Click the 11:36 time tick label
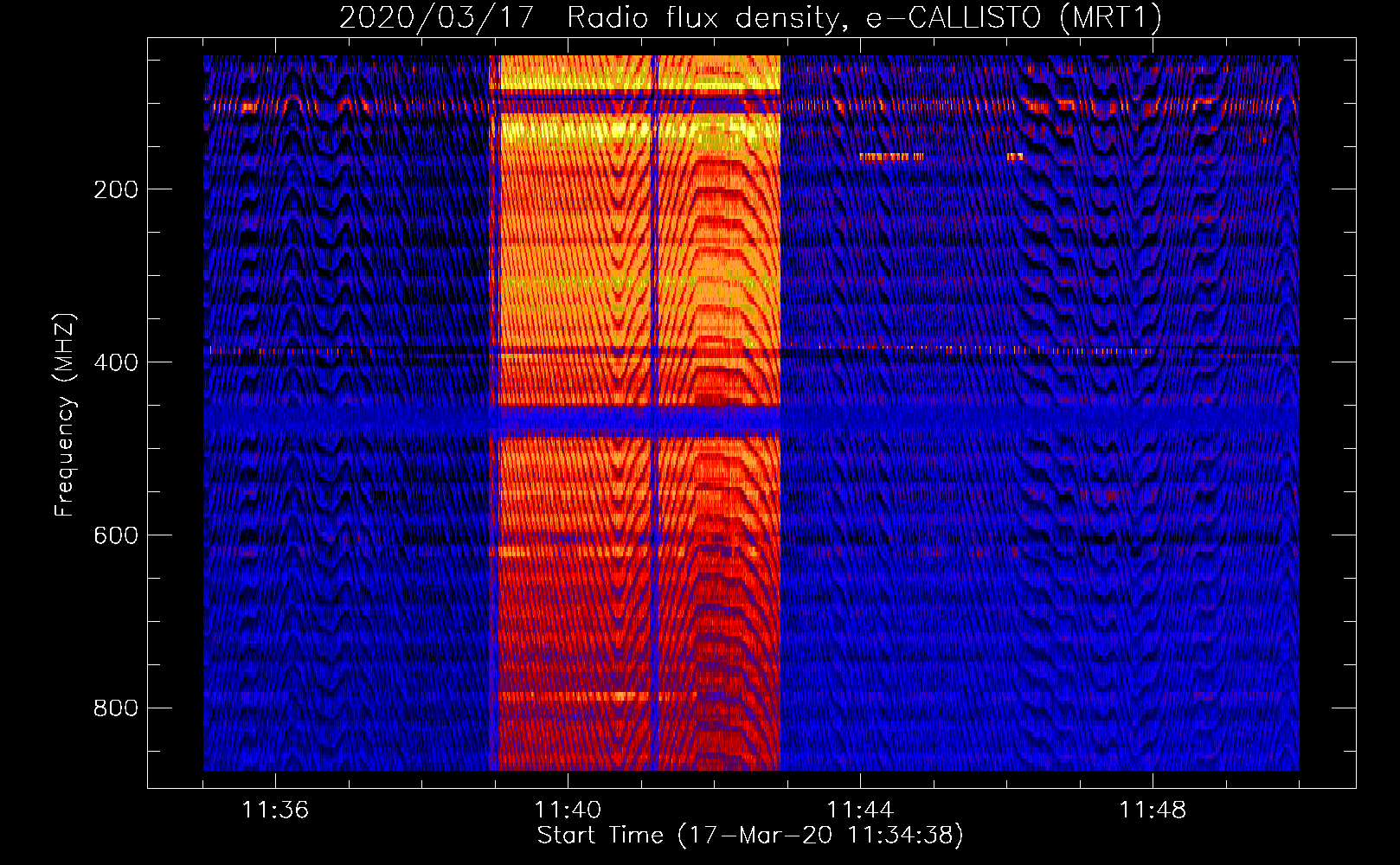Image resolution: width=1400 pixels, height=865 pixels. (x=275, y=811)
